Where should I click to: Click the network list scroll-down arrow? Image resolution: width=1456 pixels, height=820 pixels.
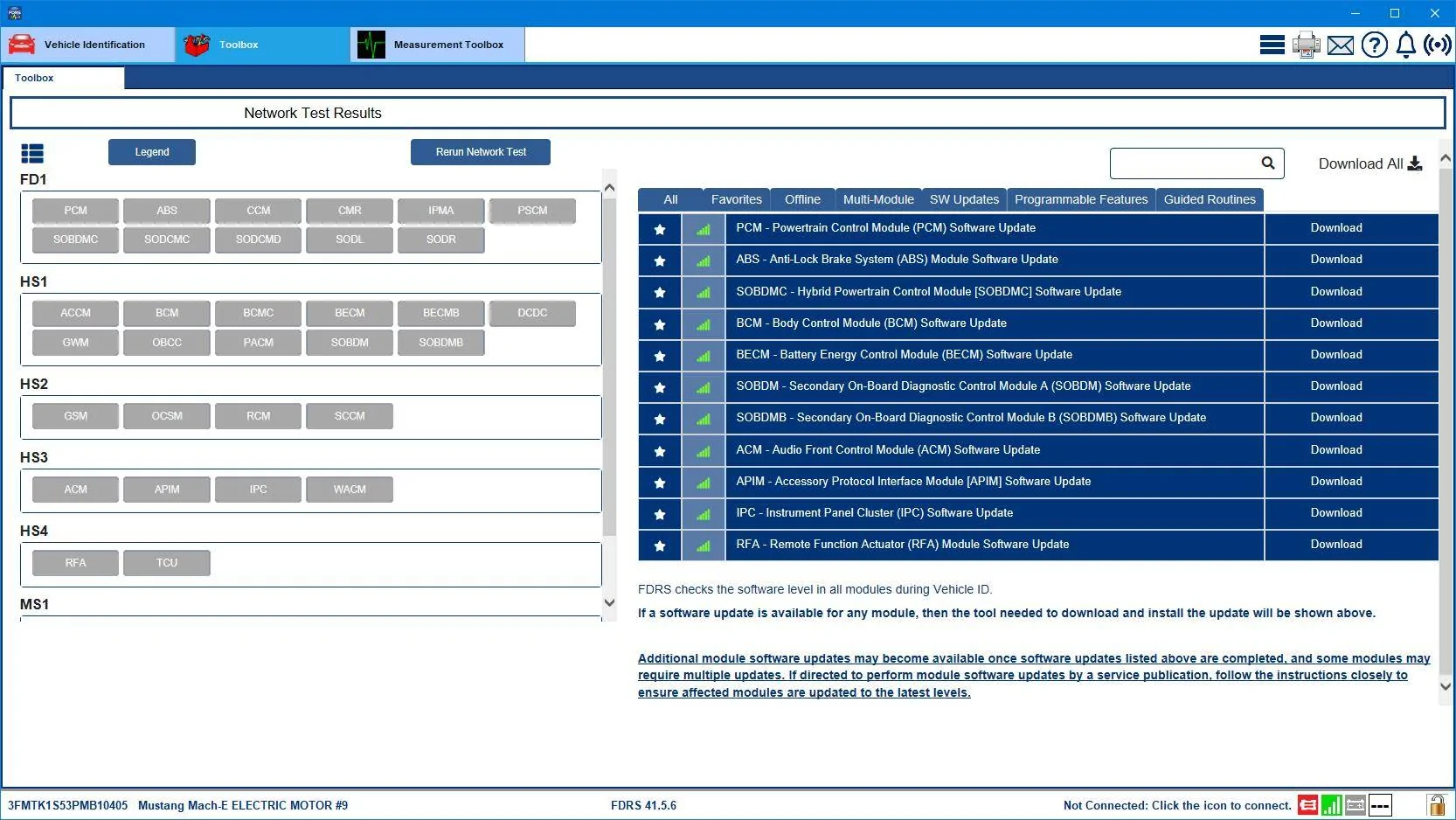click(x=610, y=602)
